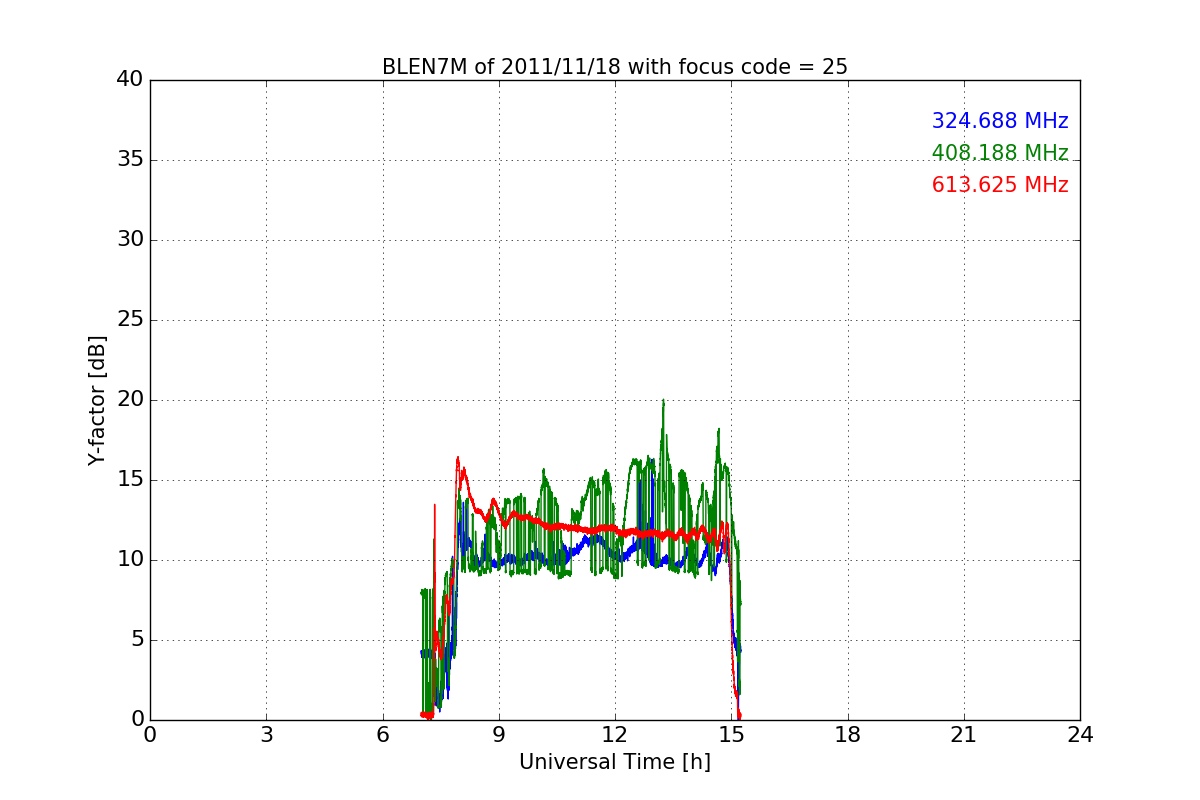This screenshot has width=1200, height=800.
Task: Click y-axis tick label 5
Action: 137,639
